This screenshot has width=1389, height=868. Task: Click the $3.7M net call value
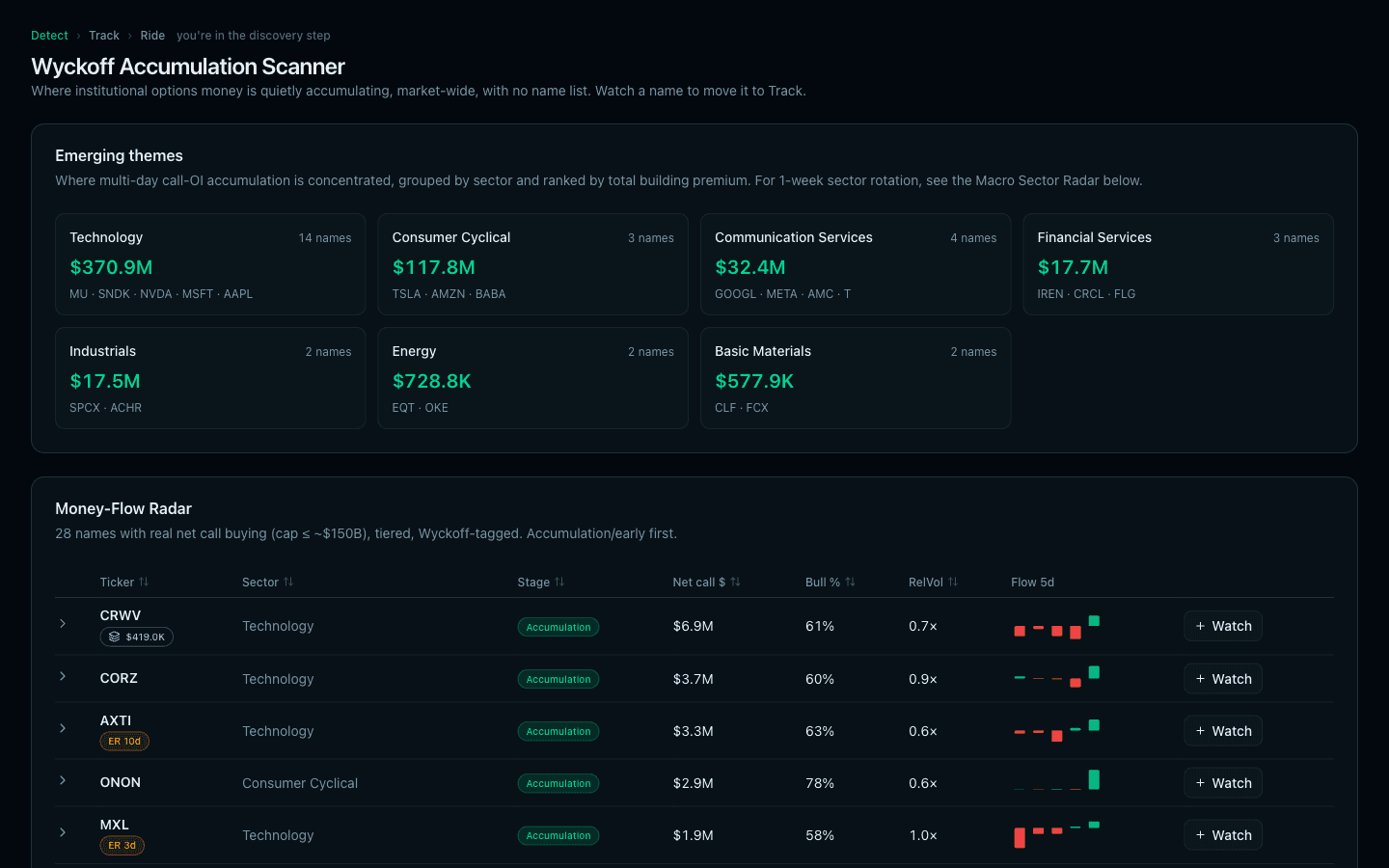point(694,679)
